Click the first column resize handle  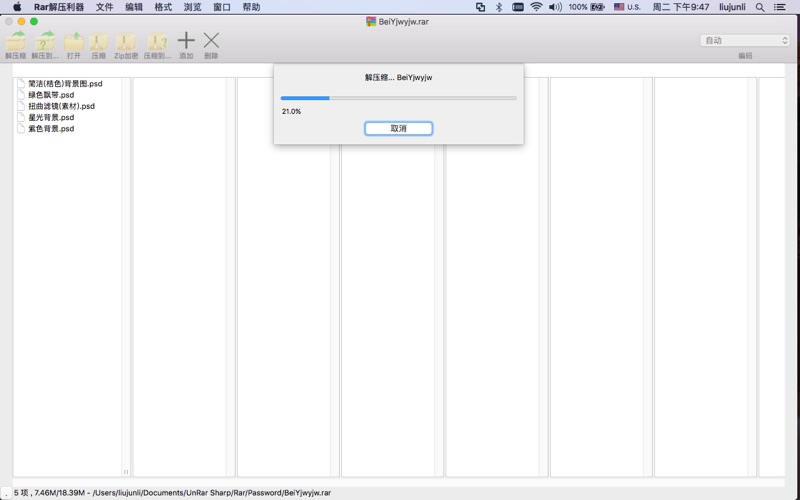tap(126, 472)
